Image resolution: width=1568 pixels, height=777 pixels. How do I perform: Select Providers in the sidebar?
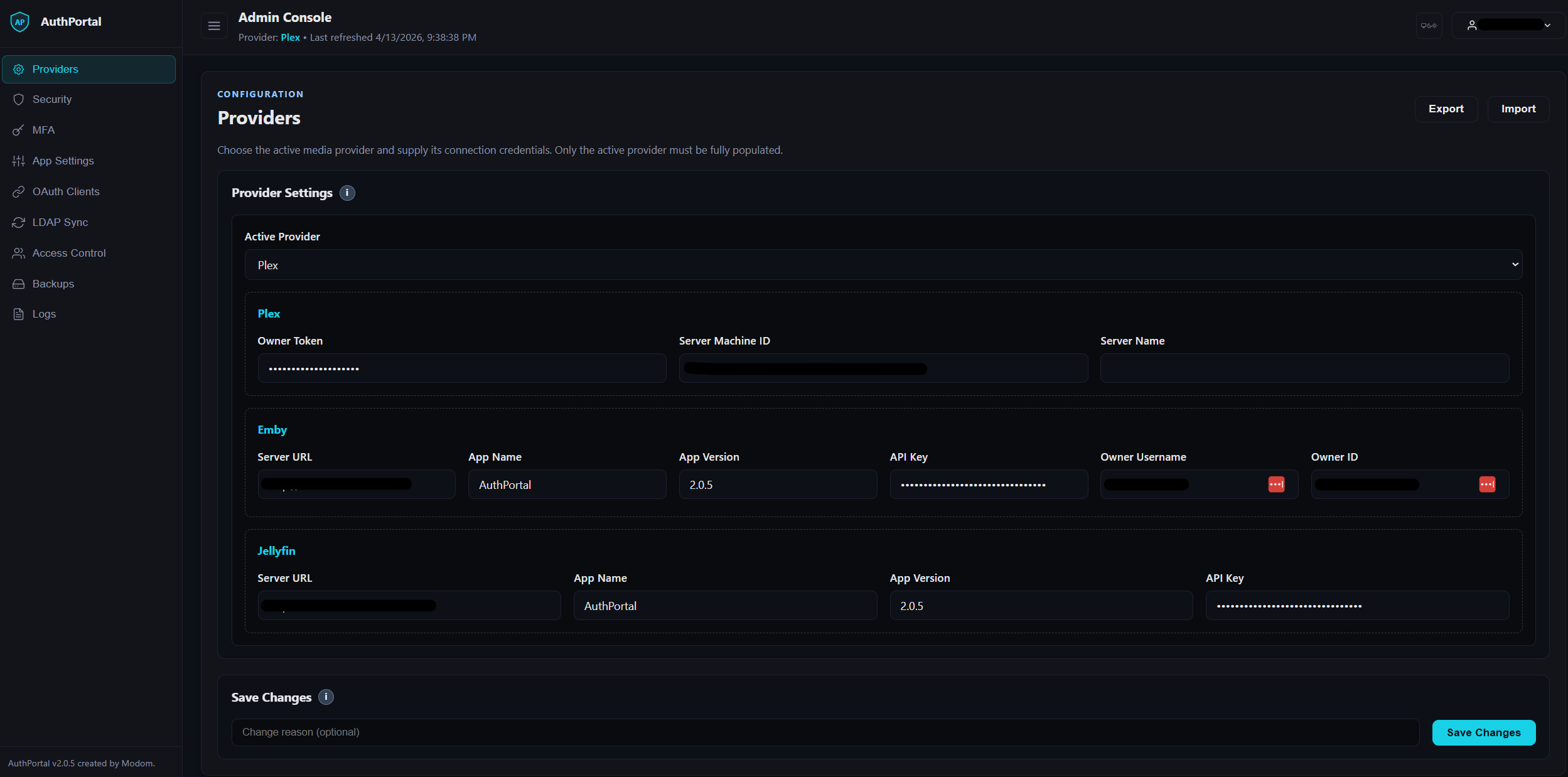tap(89, 69)
